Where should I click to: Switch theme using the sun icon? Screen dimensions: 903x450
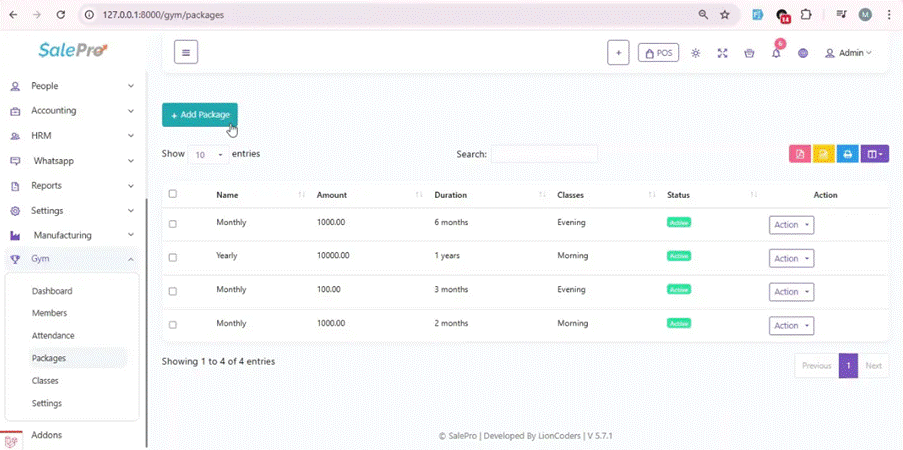coord(696,53)
